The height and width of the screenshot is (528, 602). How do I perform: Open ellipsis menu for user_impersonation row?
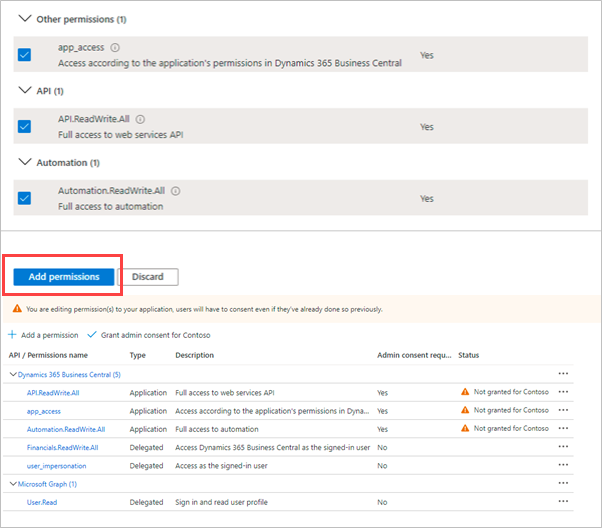tap(563, 466)
